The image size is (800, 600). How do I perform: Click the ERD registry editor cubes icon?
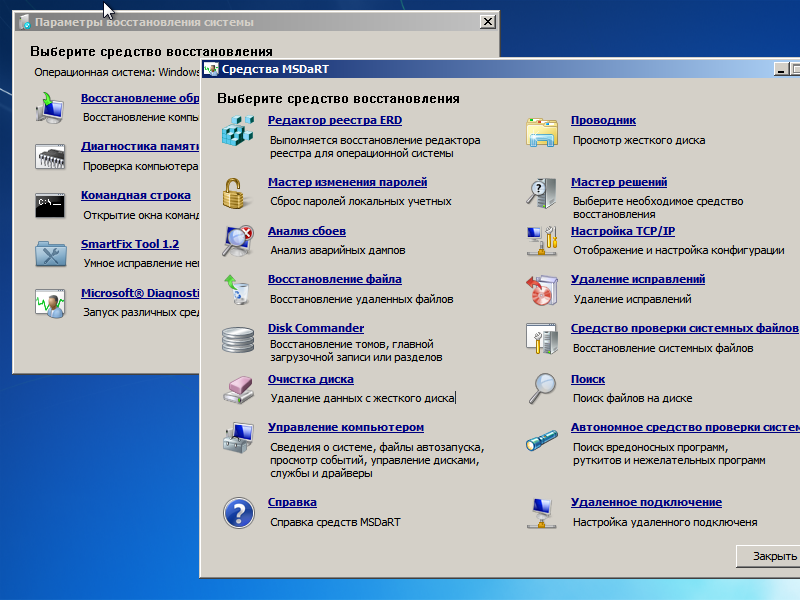pyautogui.click(x=238, y=131)
